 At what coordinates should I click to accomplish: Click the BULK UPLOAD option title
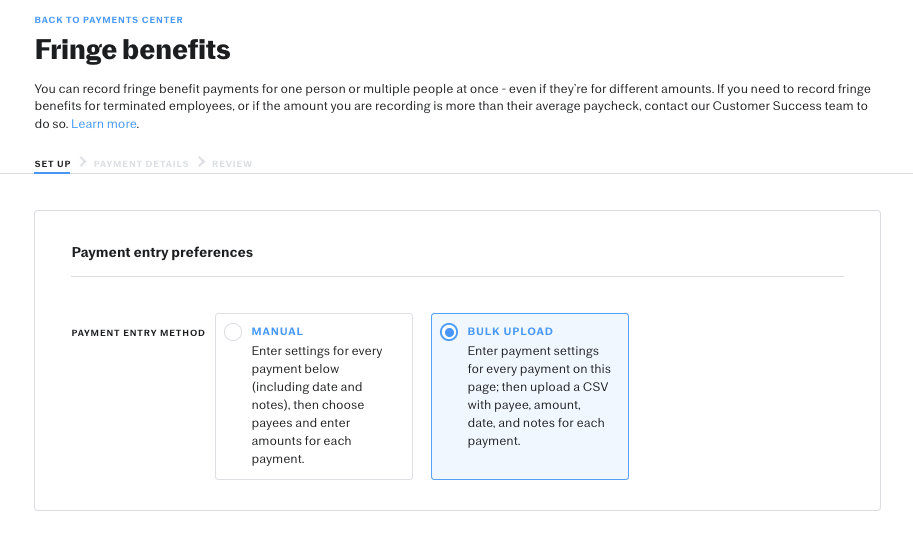[x=510, y=331]
